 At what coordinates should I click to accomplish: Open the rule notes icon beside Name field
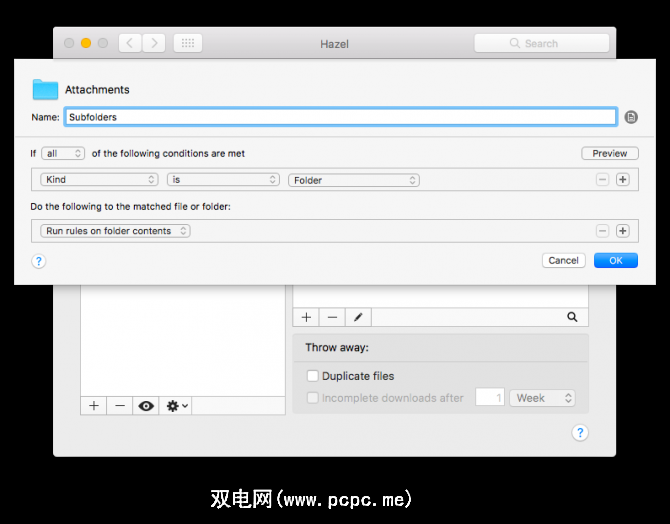pyautogui.click(x=631, y=117)
